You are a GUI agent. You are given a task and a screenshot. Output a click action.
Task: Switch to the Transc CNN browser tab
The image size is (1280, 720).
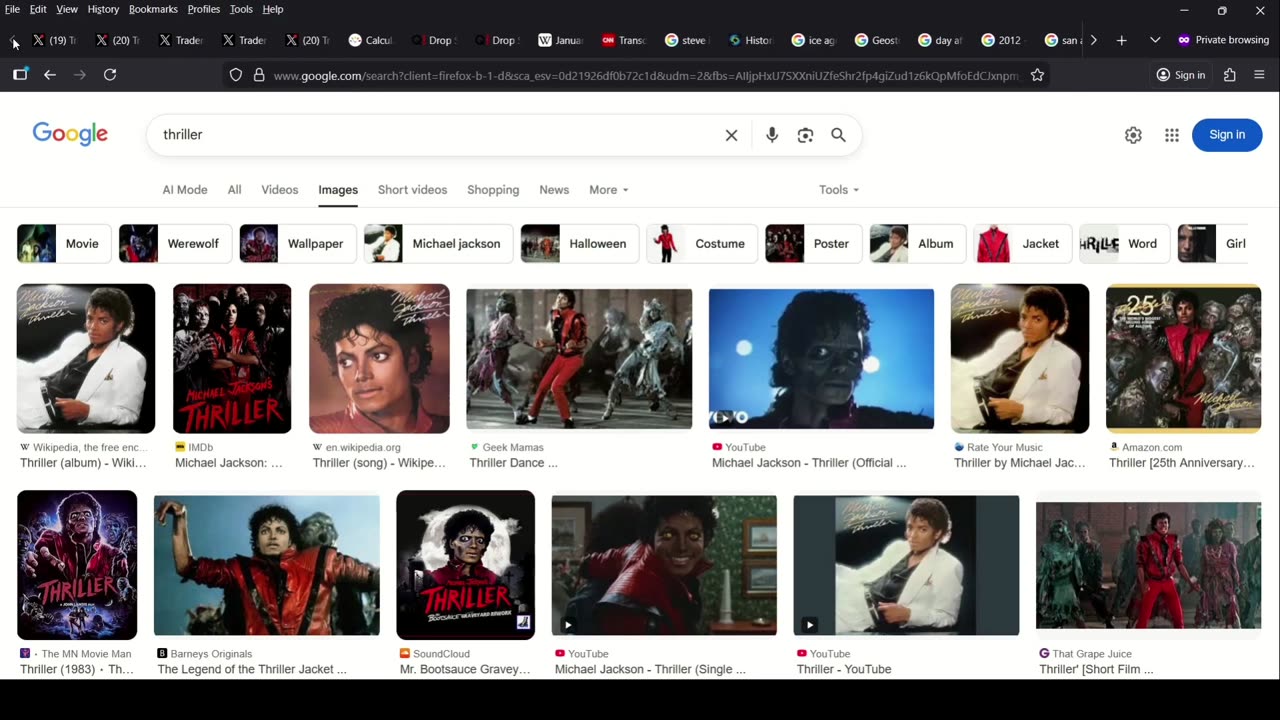tap(623, 40)
